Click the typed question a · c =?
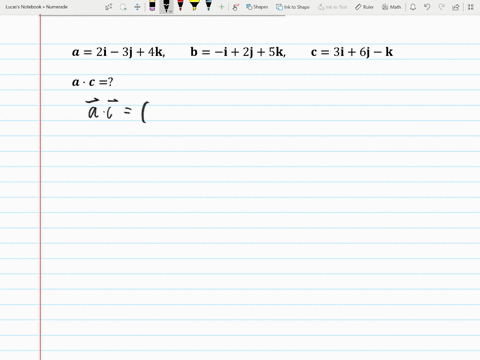This screenshot has width=480, height=360. pos(93,82)
